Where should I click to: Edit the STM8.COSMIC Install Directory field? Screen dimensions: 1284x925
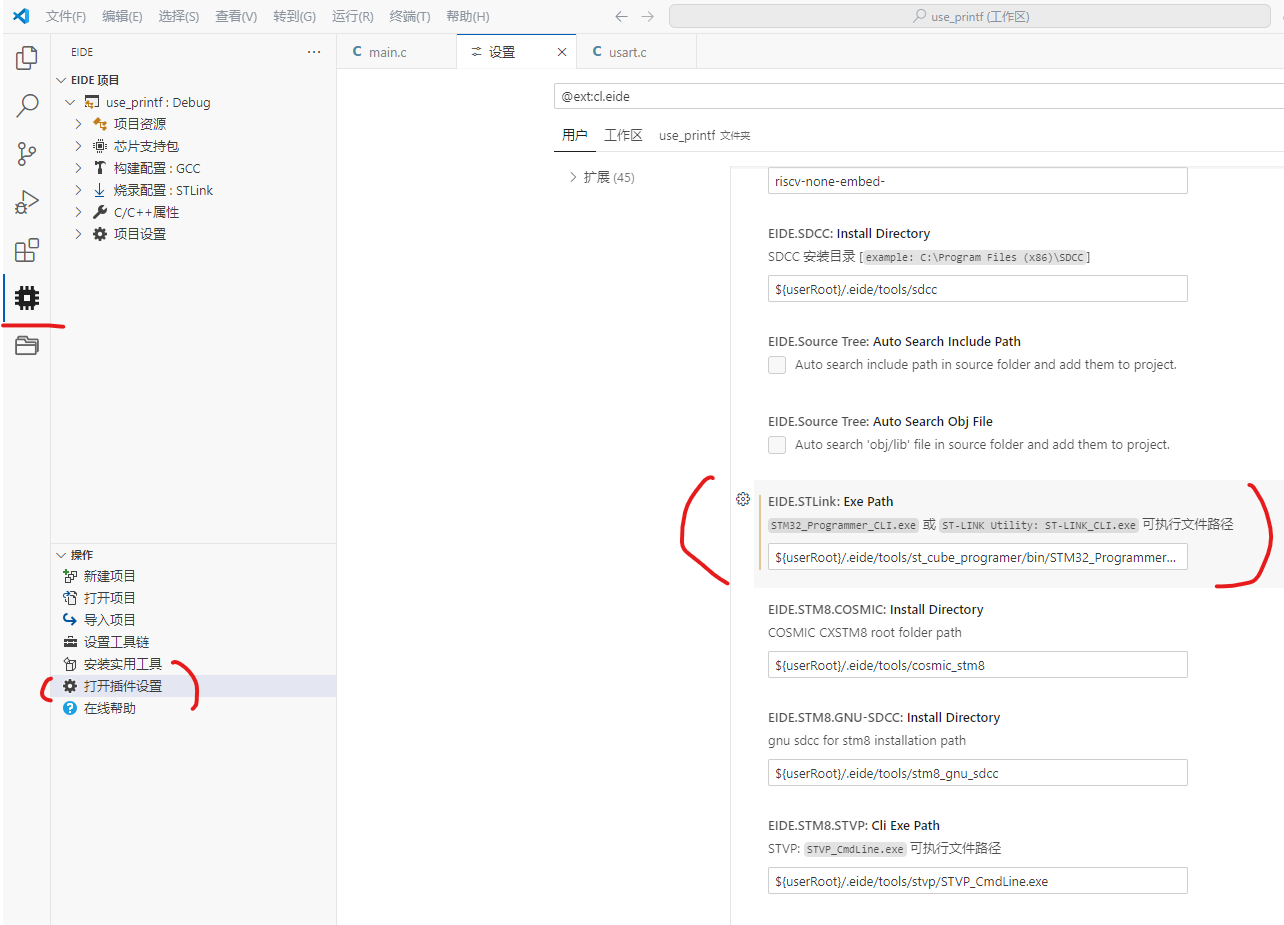tap(978, 665)
